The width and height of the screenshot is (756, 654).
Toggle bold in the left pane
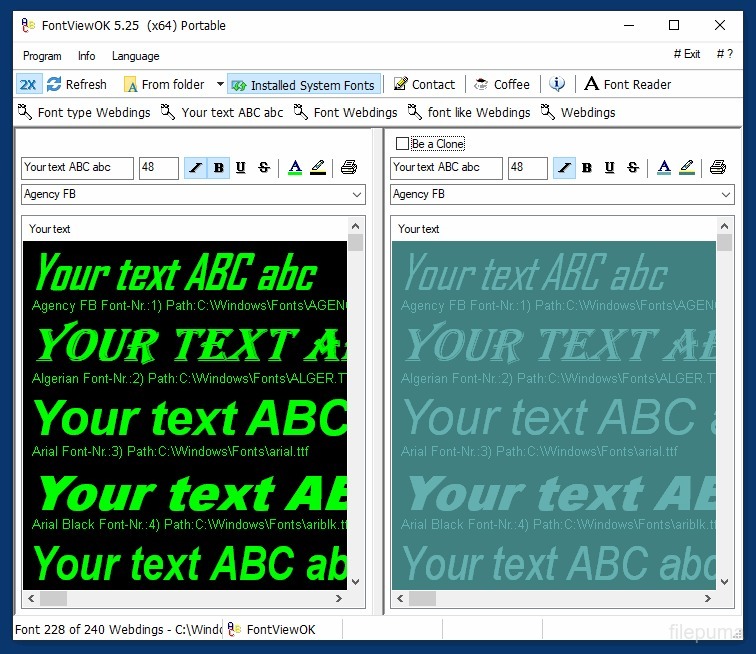point(218,168)
